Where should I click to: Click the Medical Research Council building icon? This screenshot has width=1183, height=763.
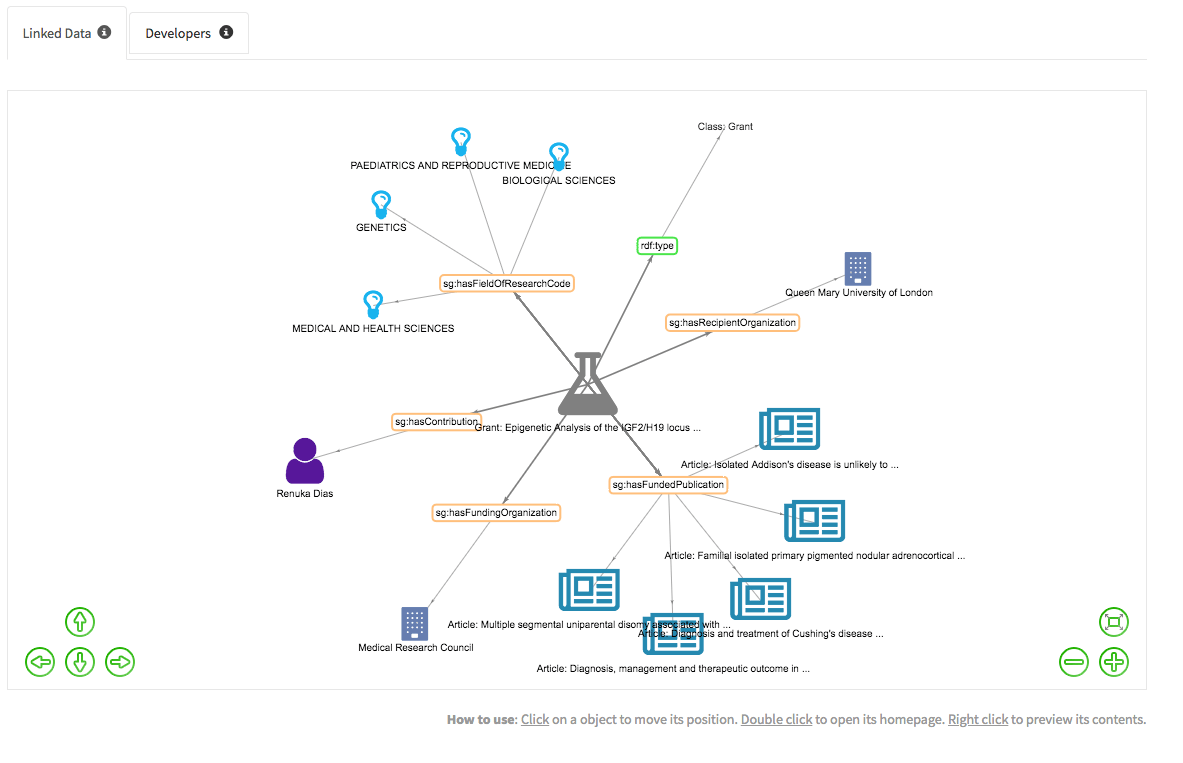(x=414, y=623)
